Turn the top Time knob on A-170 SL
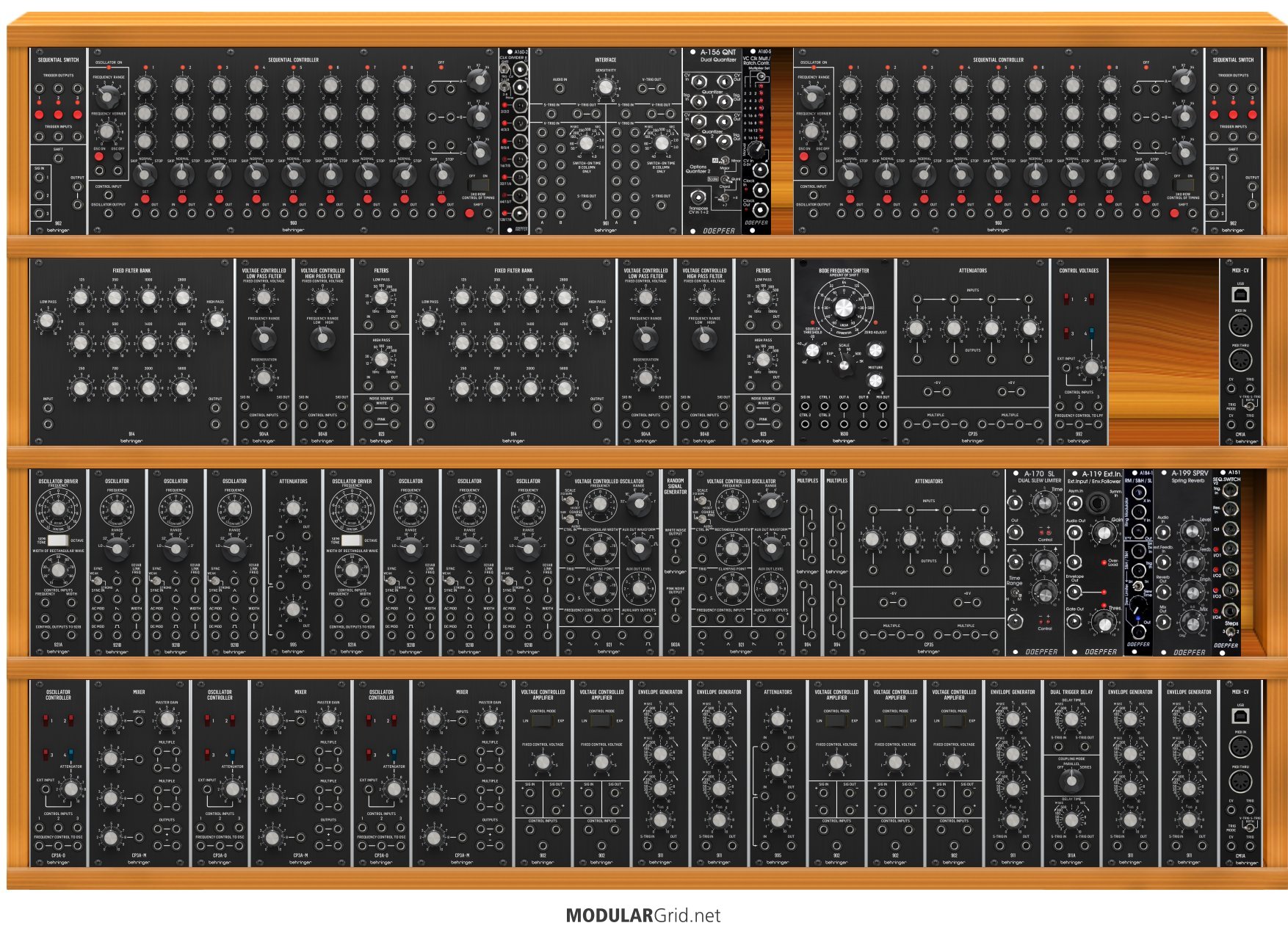Viewport: 1288px width, 931px height. pyautogui.click(x=1045, y=503)
